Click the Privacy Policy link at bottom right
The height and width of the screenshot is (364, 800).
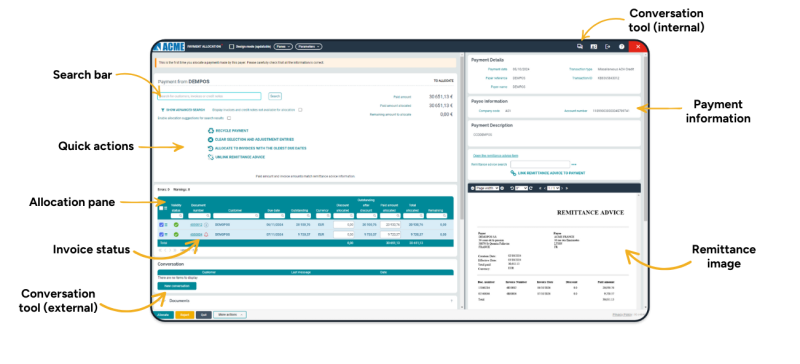622,314
